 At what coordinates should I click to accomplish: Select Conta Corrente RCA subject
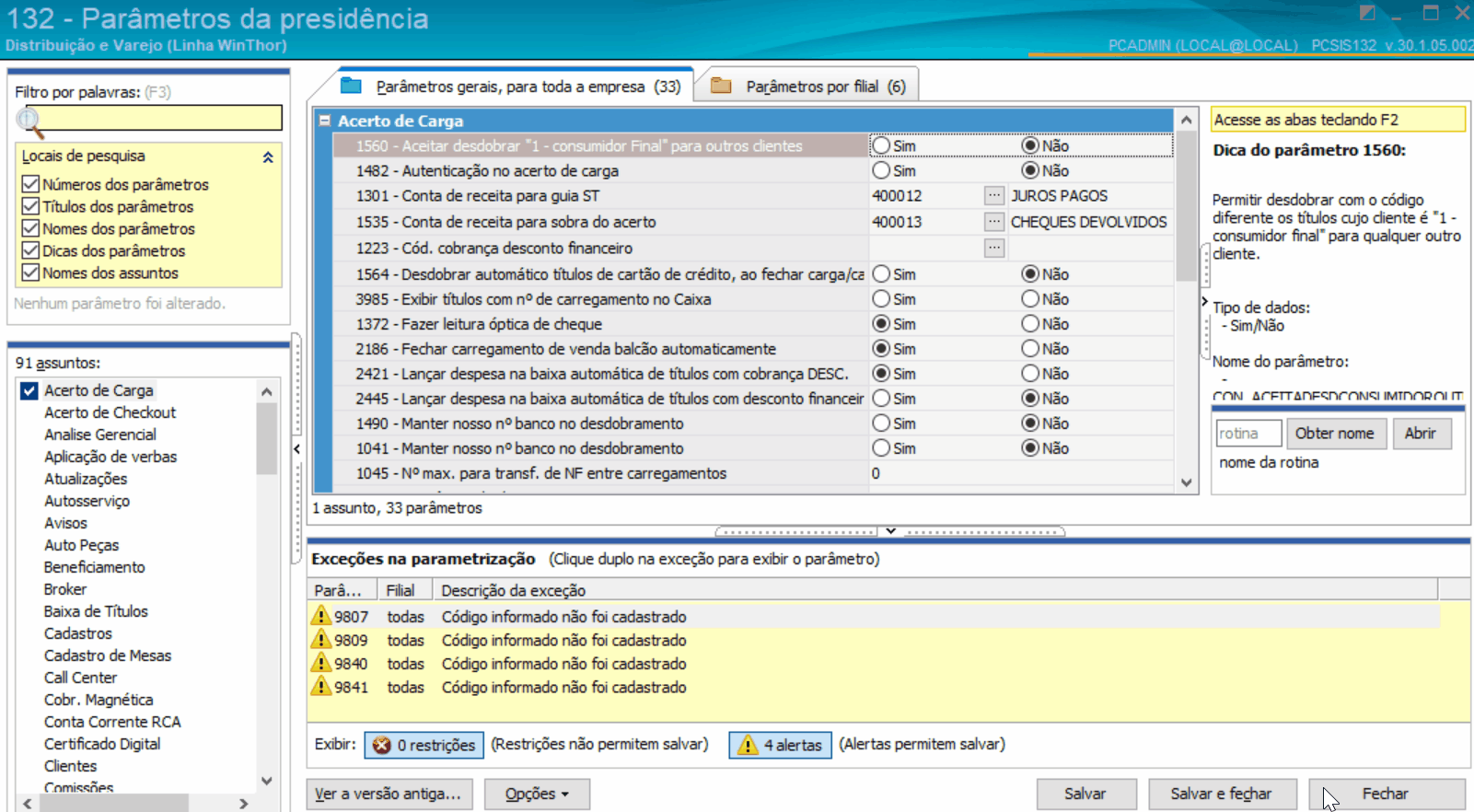click(x=112, y=722)
